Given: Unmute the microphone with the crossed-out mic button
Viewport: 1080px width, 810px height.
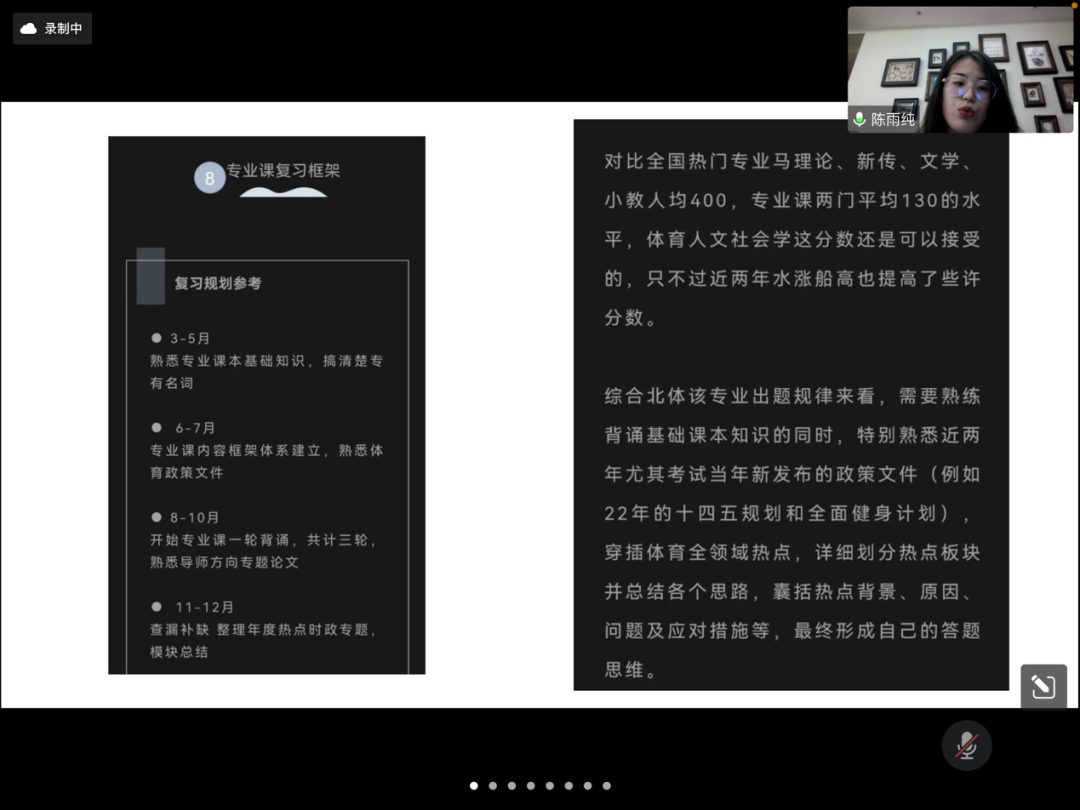Looking at the screenshot, I should (966, 745).
